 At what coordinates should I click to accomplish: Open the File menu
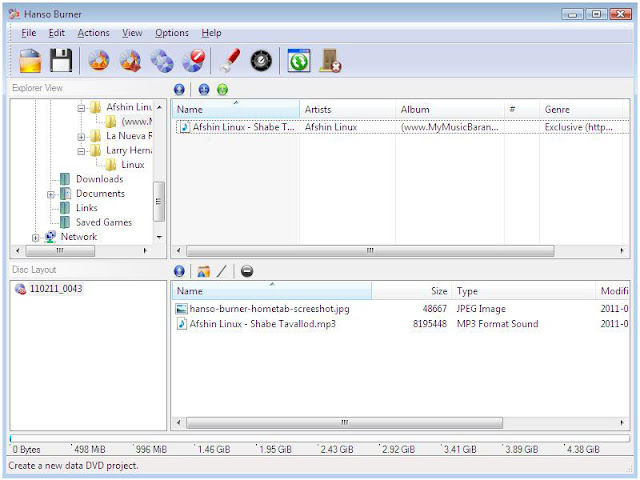[29, 33]
